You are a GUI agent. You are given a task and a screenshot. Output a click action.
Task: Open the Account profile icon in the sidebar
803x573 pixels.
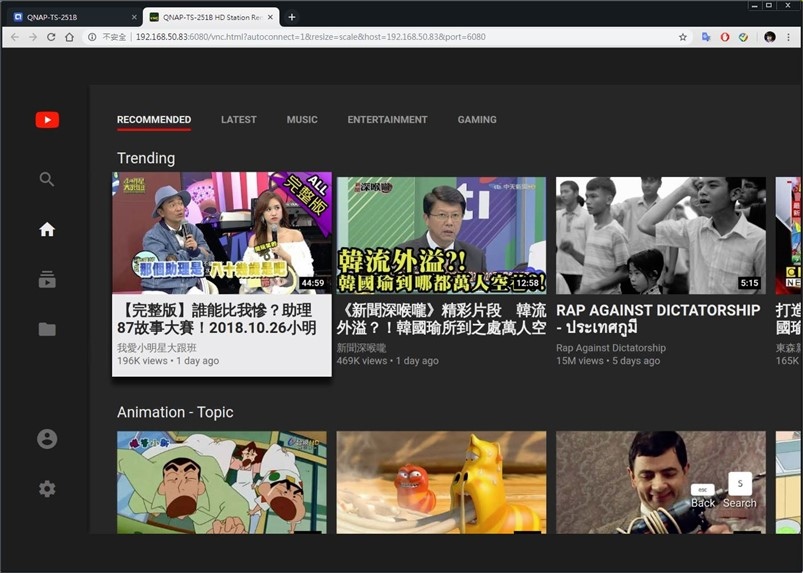47,439
